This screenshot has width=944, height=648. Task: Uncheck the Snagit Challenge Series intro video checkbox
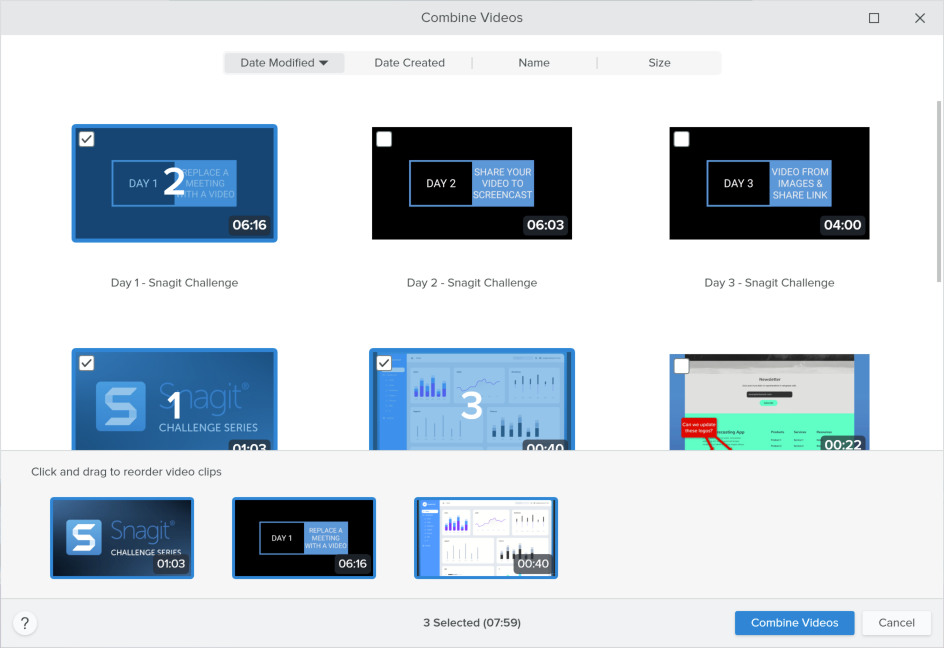[87, 363]
